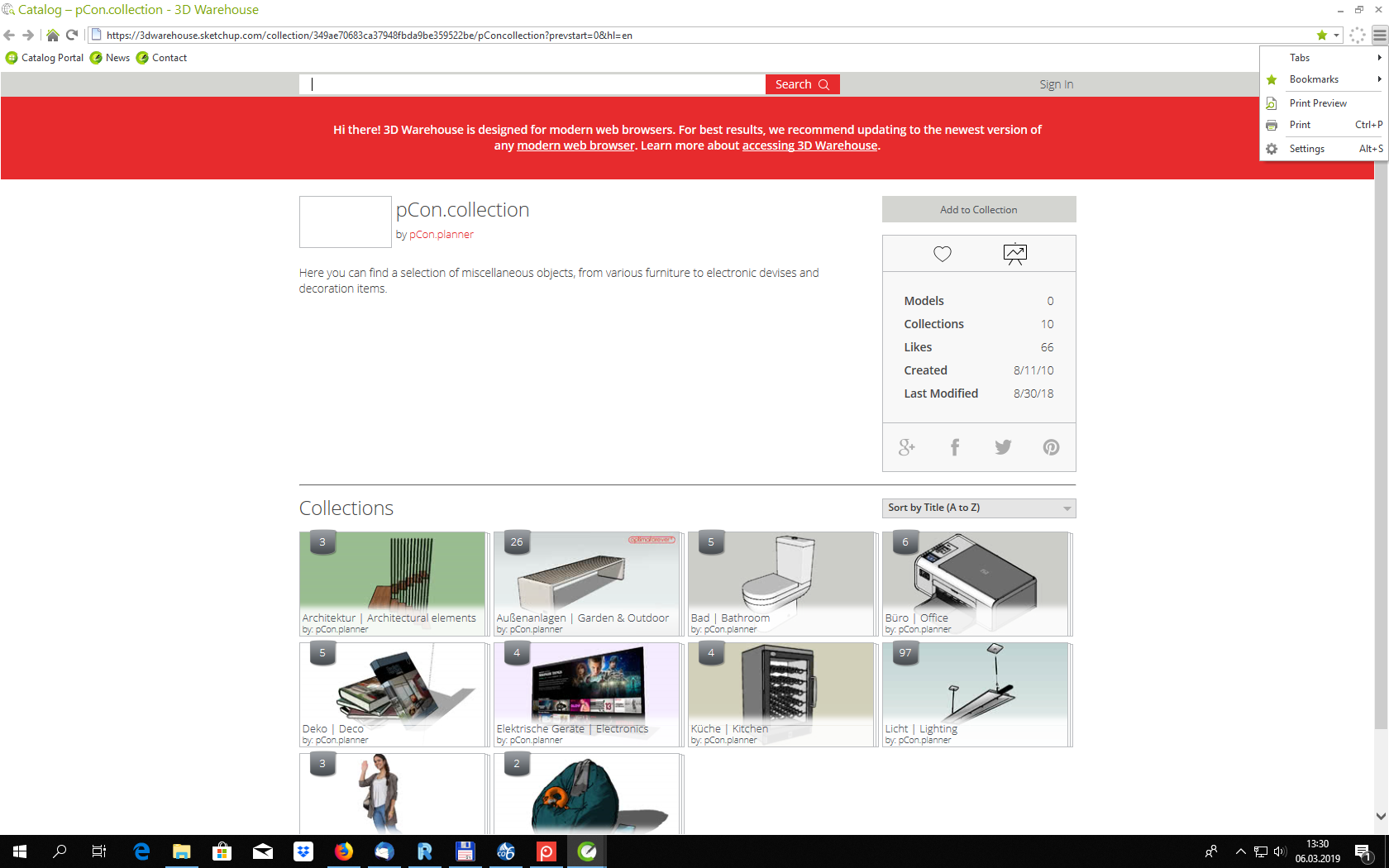Go forward using the forward arrow
1389x868 pixels.
point(28,35)
